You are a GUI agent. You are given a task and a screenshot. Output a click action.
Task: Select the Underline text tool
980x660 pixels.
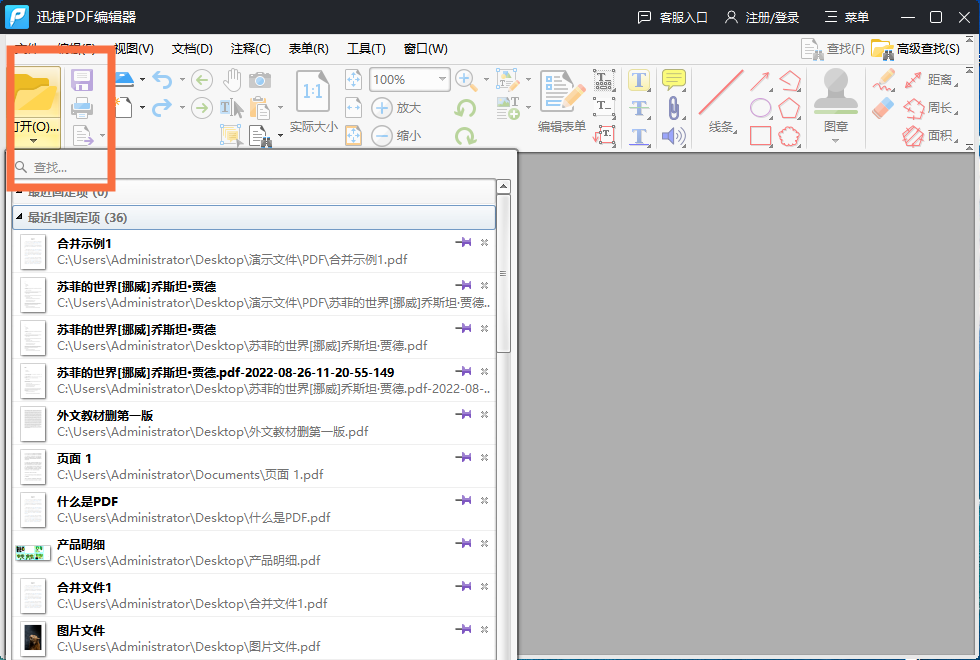[x=639, y=136]
